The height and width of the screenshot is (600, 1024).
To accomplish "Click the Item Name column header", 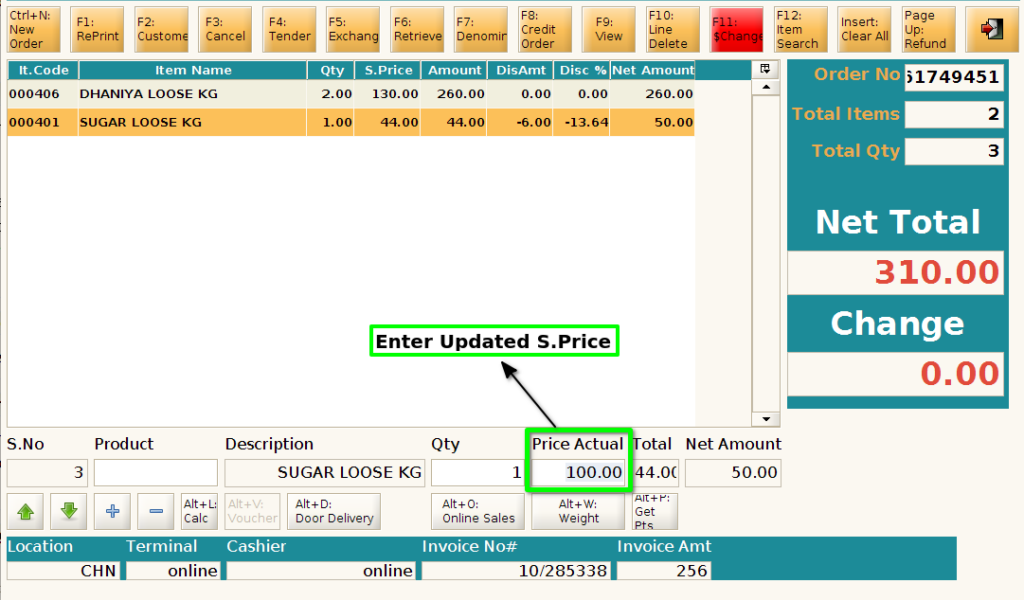I will click(x=193, y=70).
